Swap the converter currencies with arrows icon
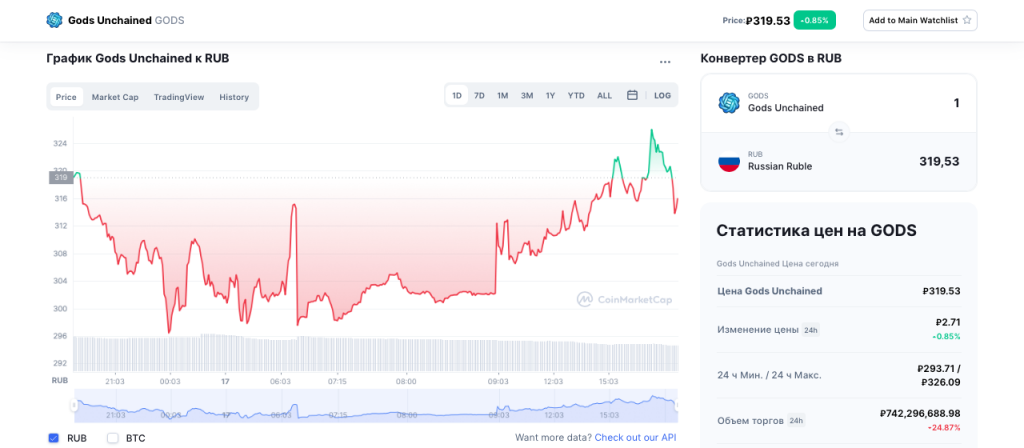The image size is (1024, 448). (839, 131)
